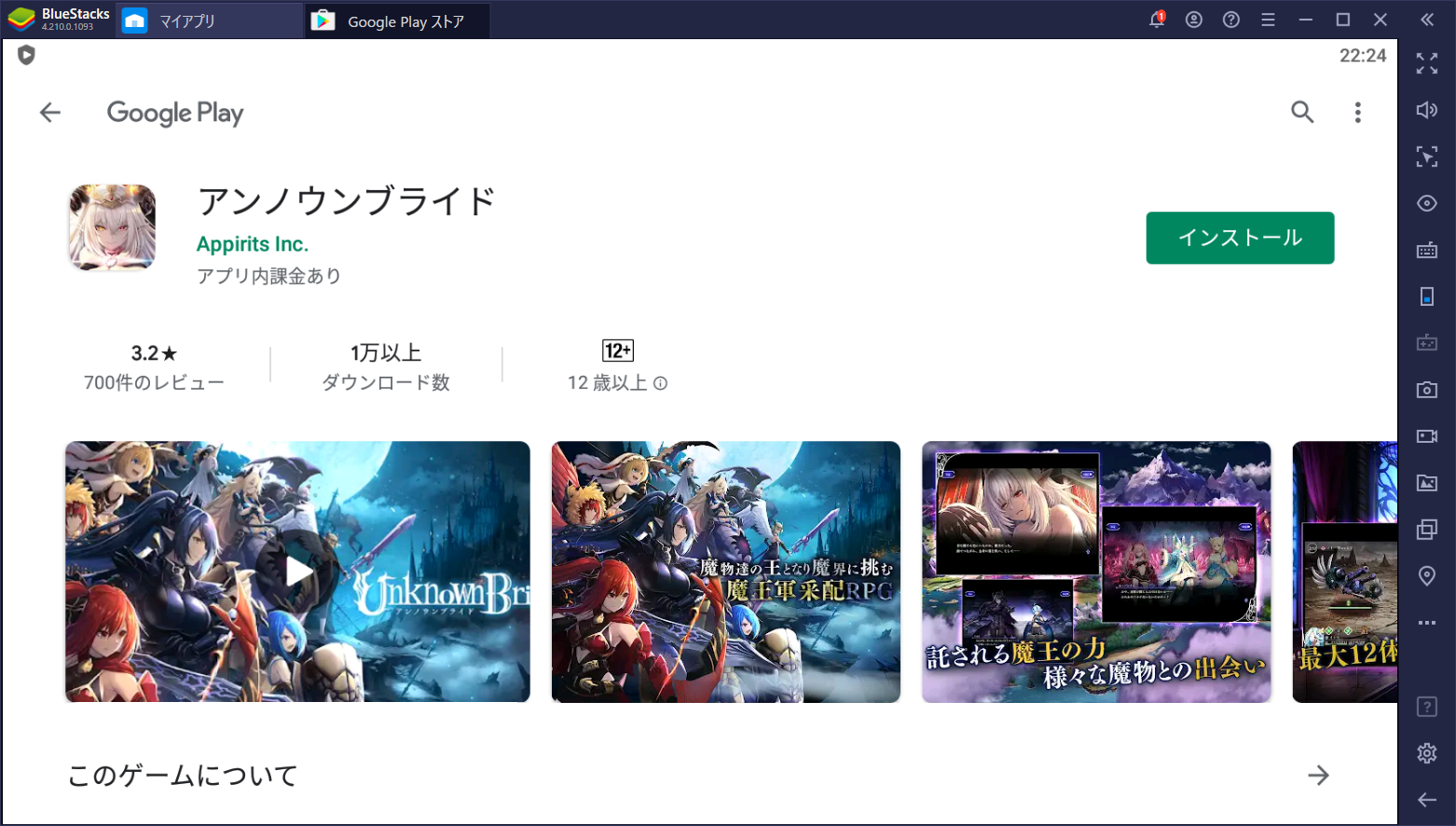Open BlueStacks help question mark in title bar
This screenshot has width=1456, height=826.
(1231, 20)
